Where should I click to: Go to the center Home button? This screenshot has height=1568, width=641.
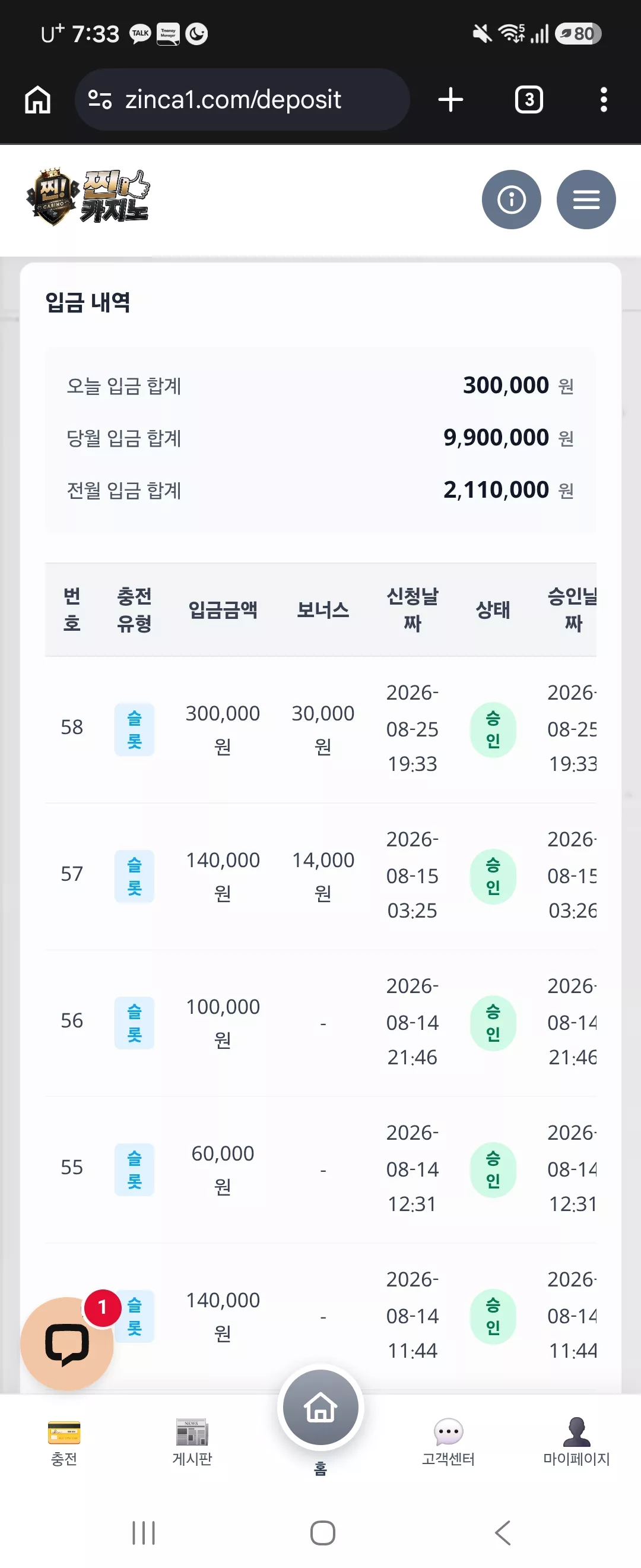coord(320,1407)
